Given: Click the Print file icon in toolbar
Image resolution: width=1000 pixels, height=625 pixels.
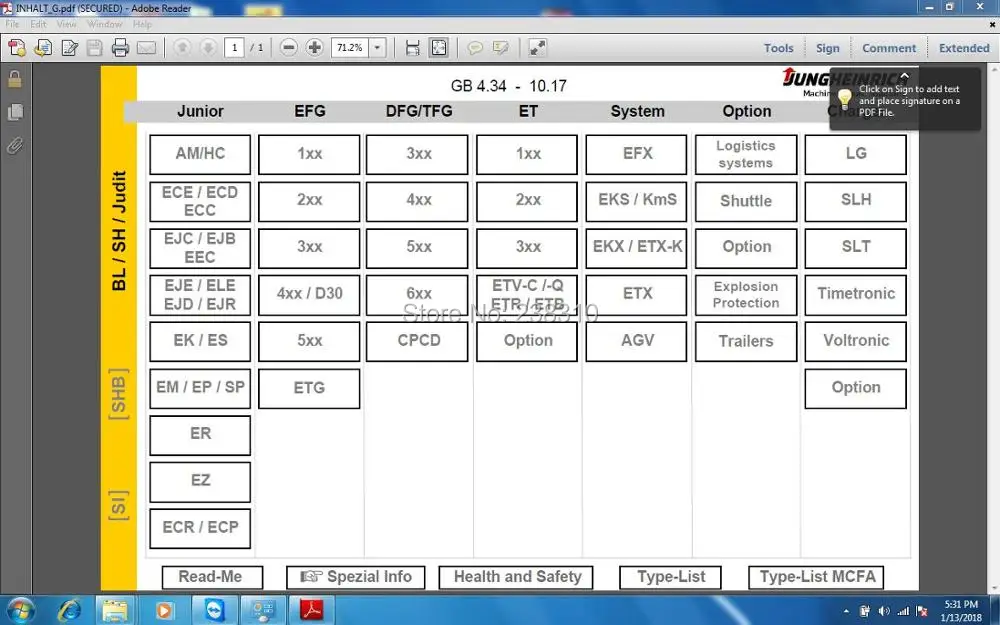Looking at the screenshot, I should pyautogui.click(x=120, y=48).
